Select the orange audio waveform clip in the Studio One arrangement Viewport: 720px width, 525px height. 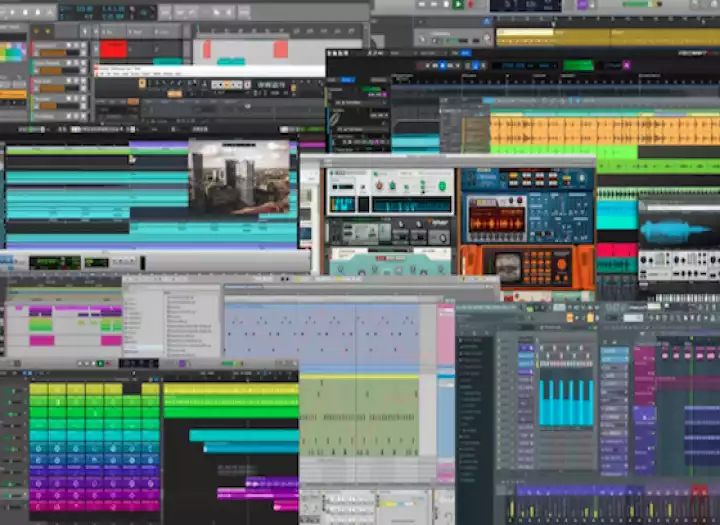point(605,130)
